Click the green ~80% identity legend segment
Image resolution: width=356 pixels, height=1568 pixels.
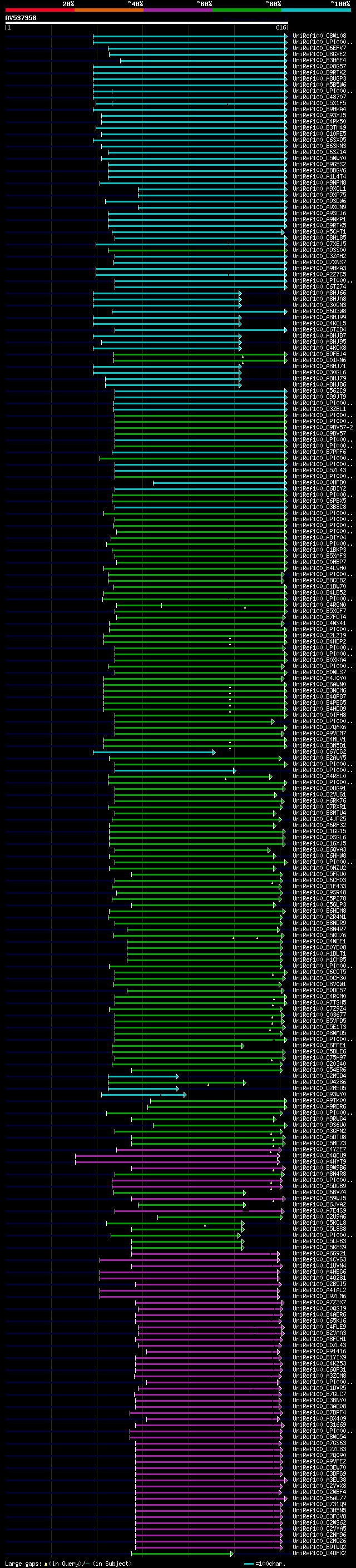(246, 10)
